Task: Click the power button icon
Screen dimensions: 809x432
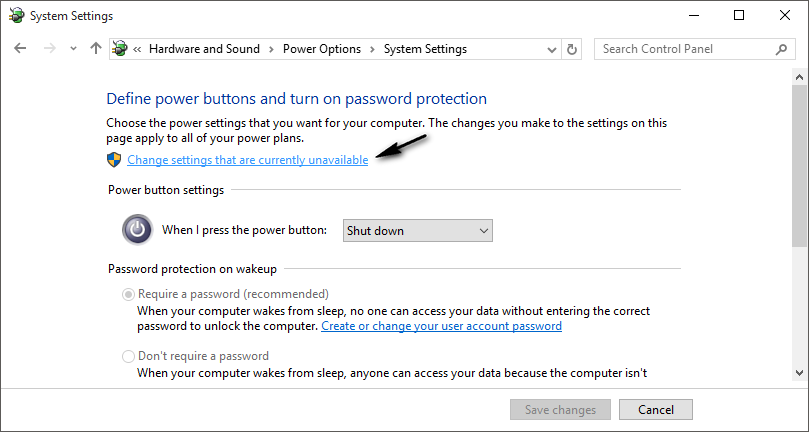Action: [137, 230]
